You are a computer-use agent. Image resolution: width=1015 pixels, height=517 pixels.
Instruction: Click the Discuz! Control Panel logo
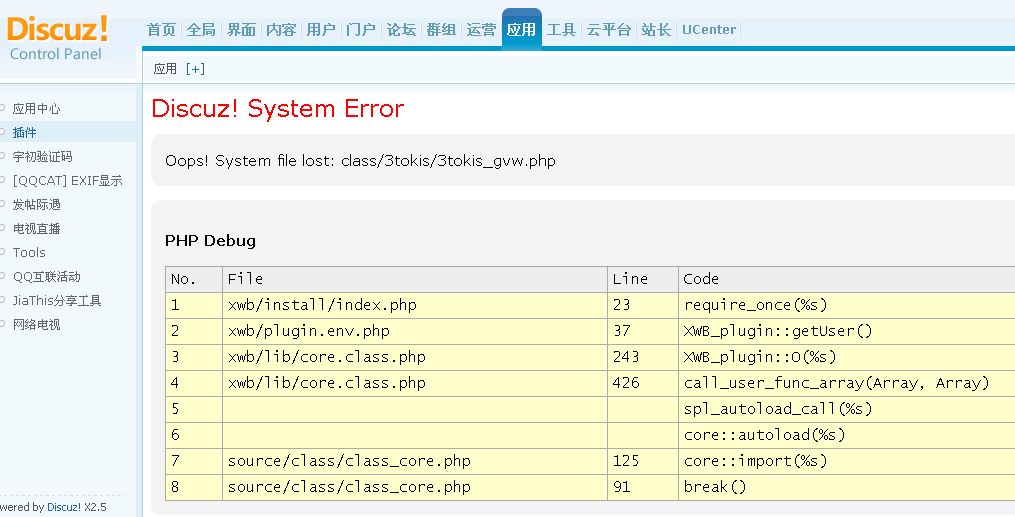[x=57, y=39]
